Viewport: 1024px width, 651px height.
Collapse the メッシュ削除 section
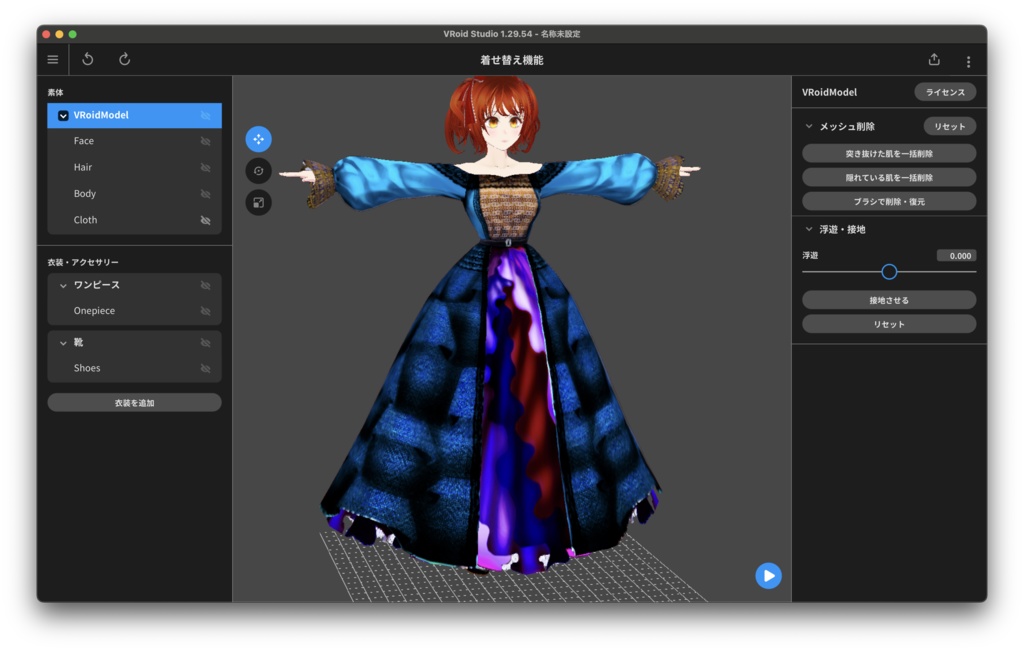[x=809, y=126]
